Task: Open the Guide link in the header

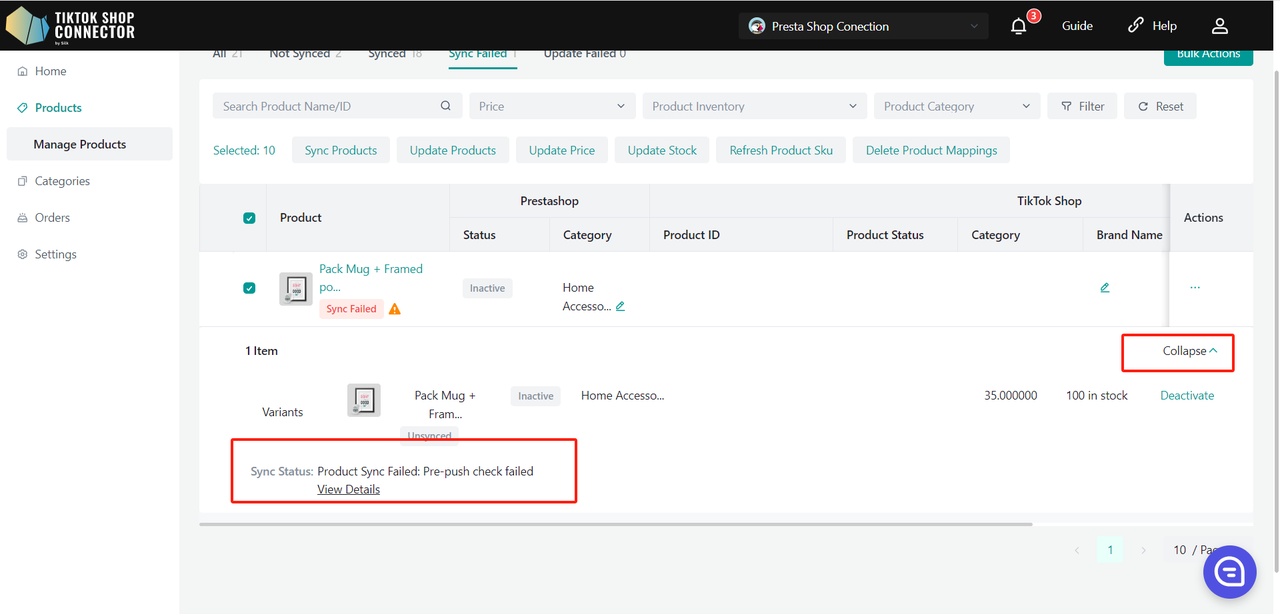Action: [1077, 26]
